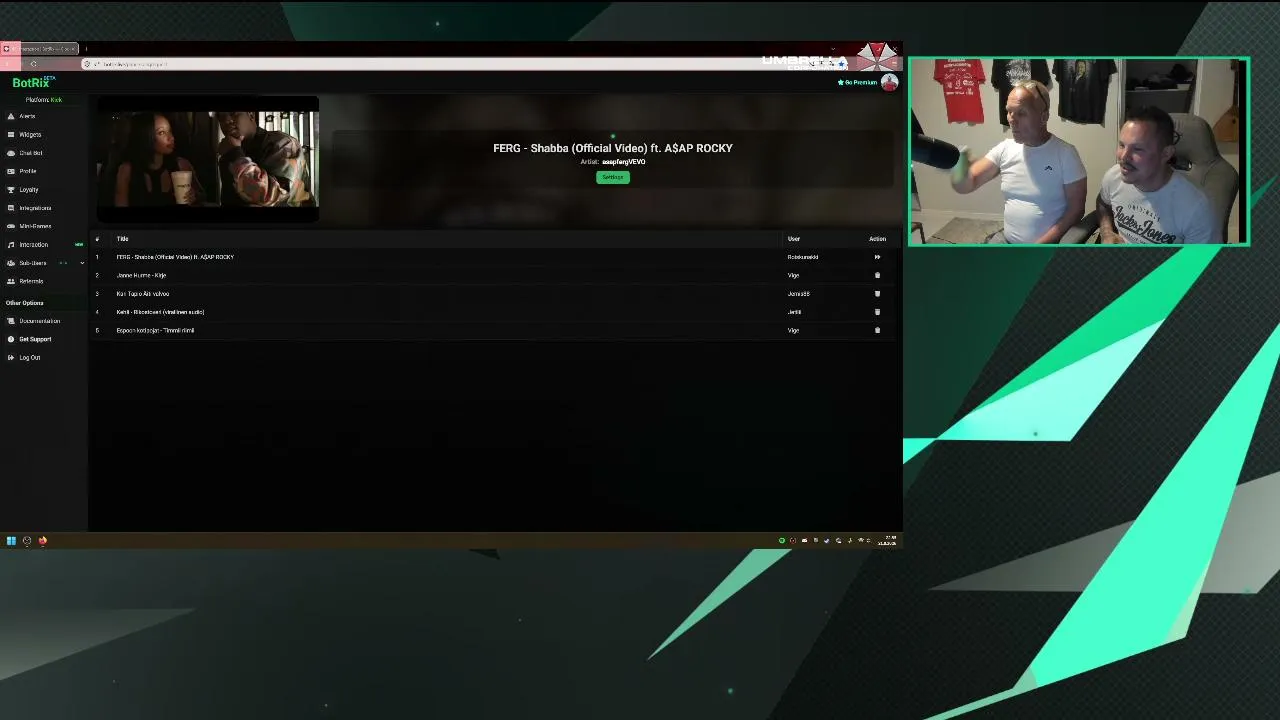The width and height of the screenshot is (1280, 720).
Task: Click the second taskbar icon beside Start
Action: point(27,541)
